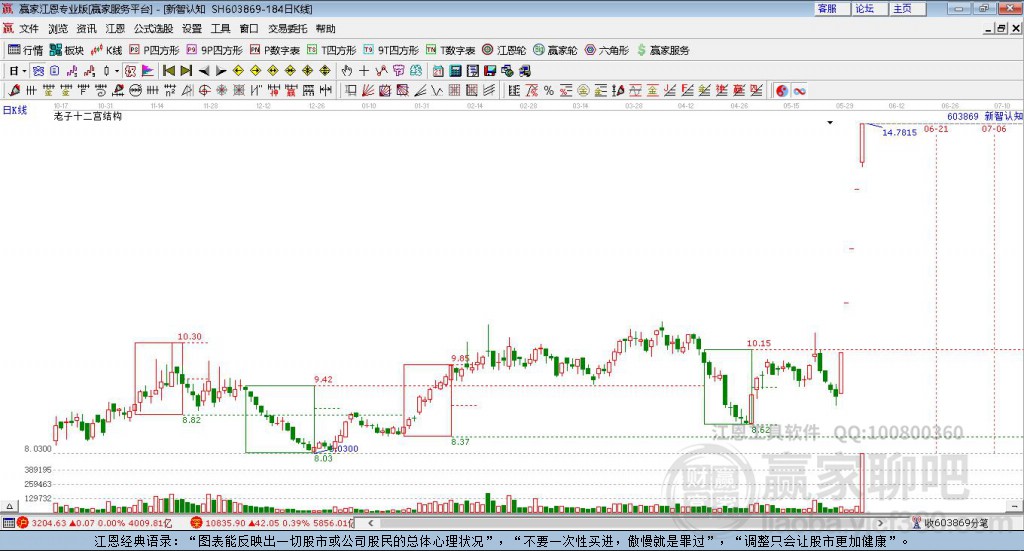Click the 论坛 forum button
Viewport: 1024px width, 551px height.
(x=869, y=8)
